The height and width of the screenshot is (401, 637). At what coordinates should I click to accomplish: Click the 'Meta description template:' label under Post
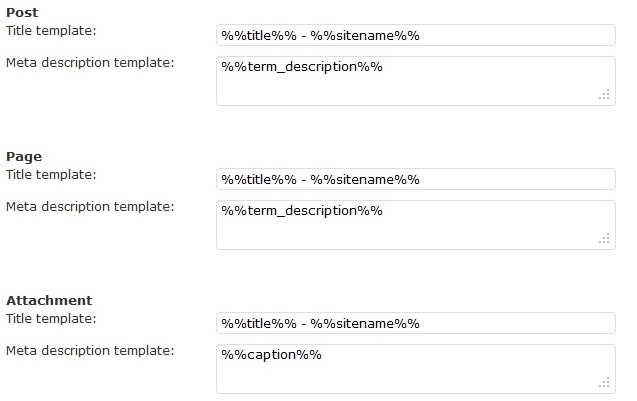90,62
